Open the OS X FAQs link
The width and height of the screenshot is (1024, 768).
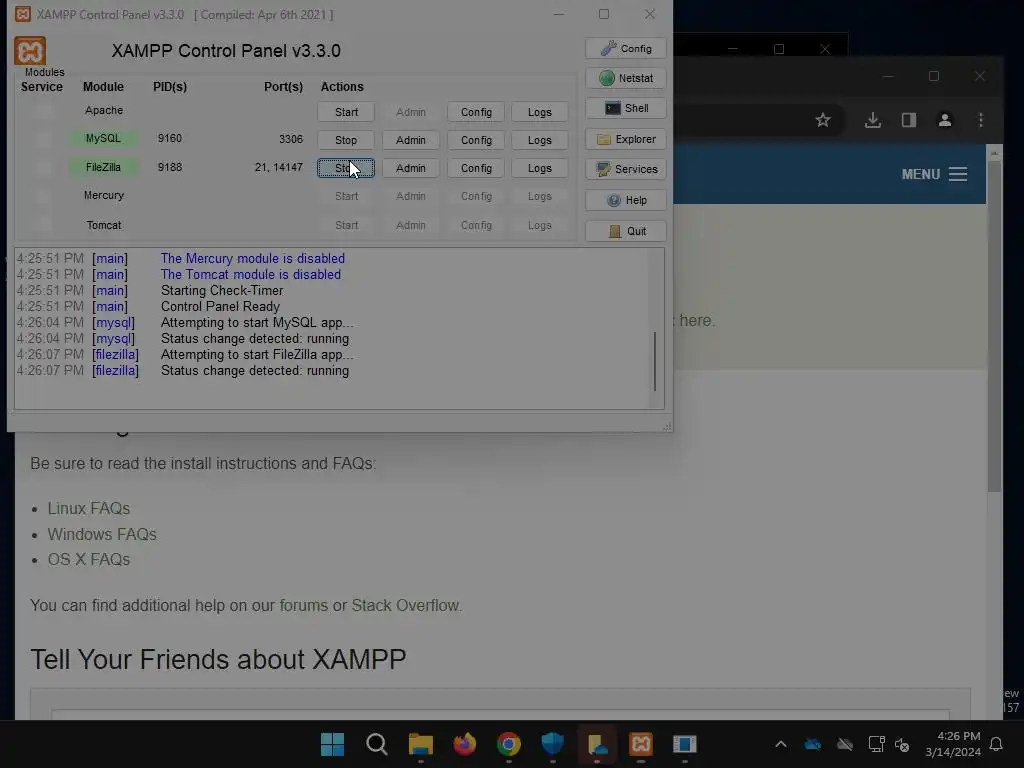(x=89, y=560)
